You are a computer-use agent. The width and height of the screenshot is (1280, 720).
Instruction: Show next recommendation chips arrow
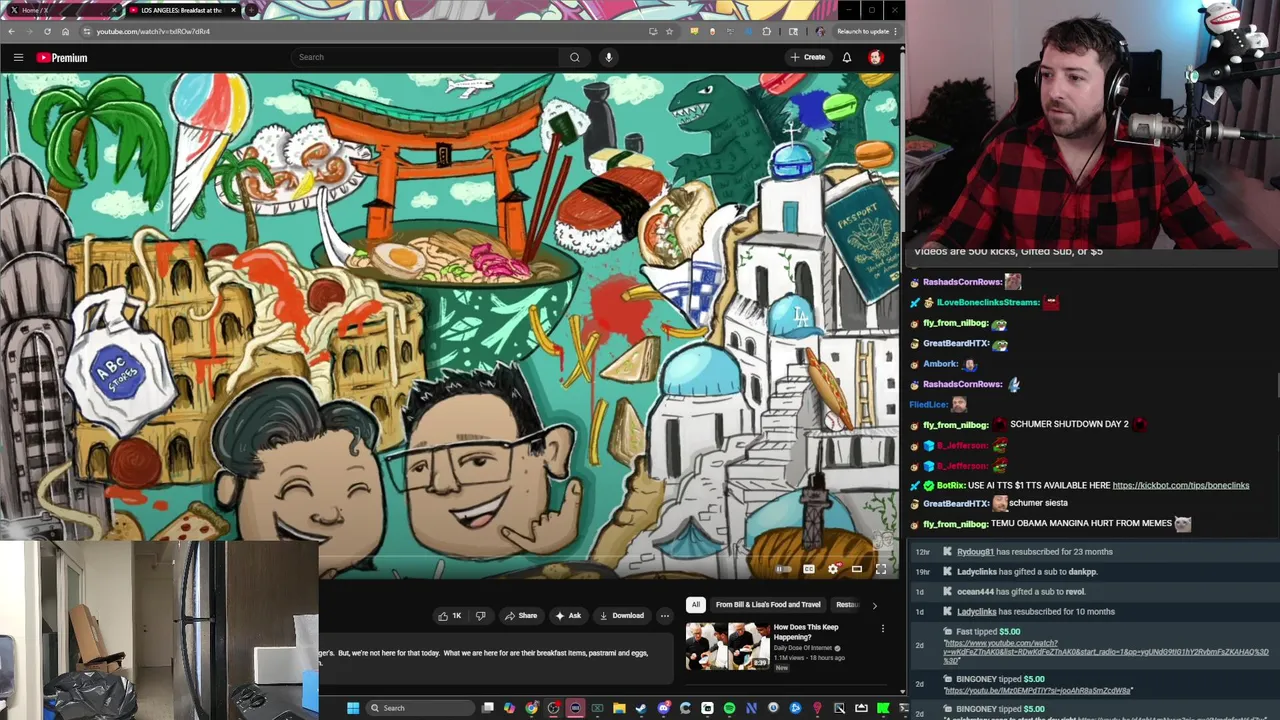(x=874, y=605)
